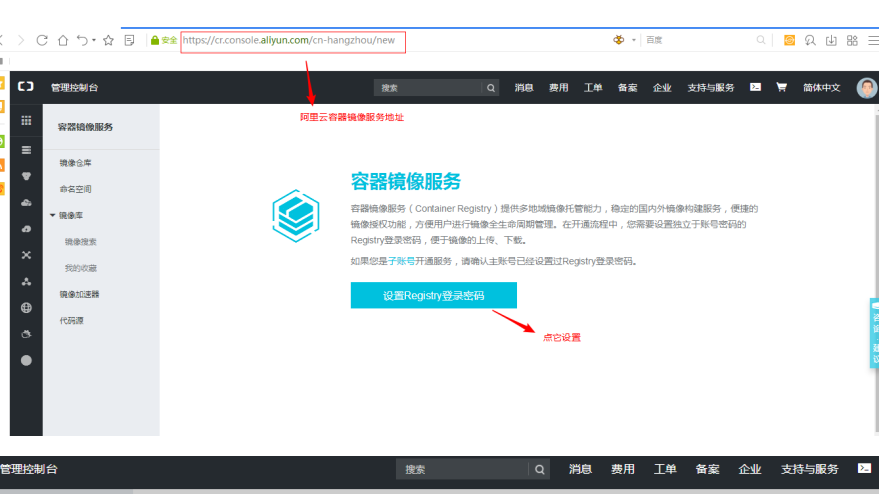Screen dimensions: 880x494
Task: Open reader mode page icon
Action: click(x=129, y=40)
